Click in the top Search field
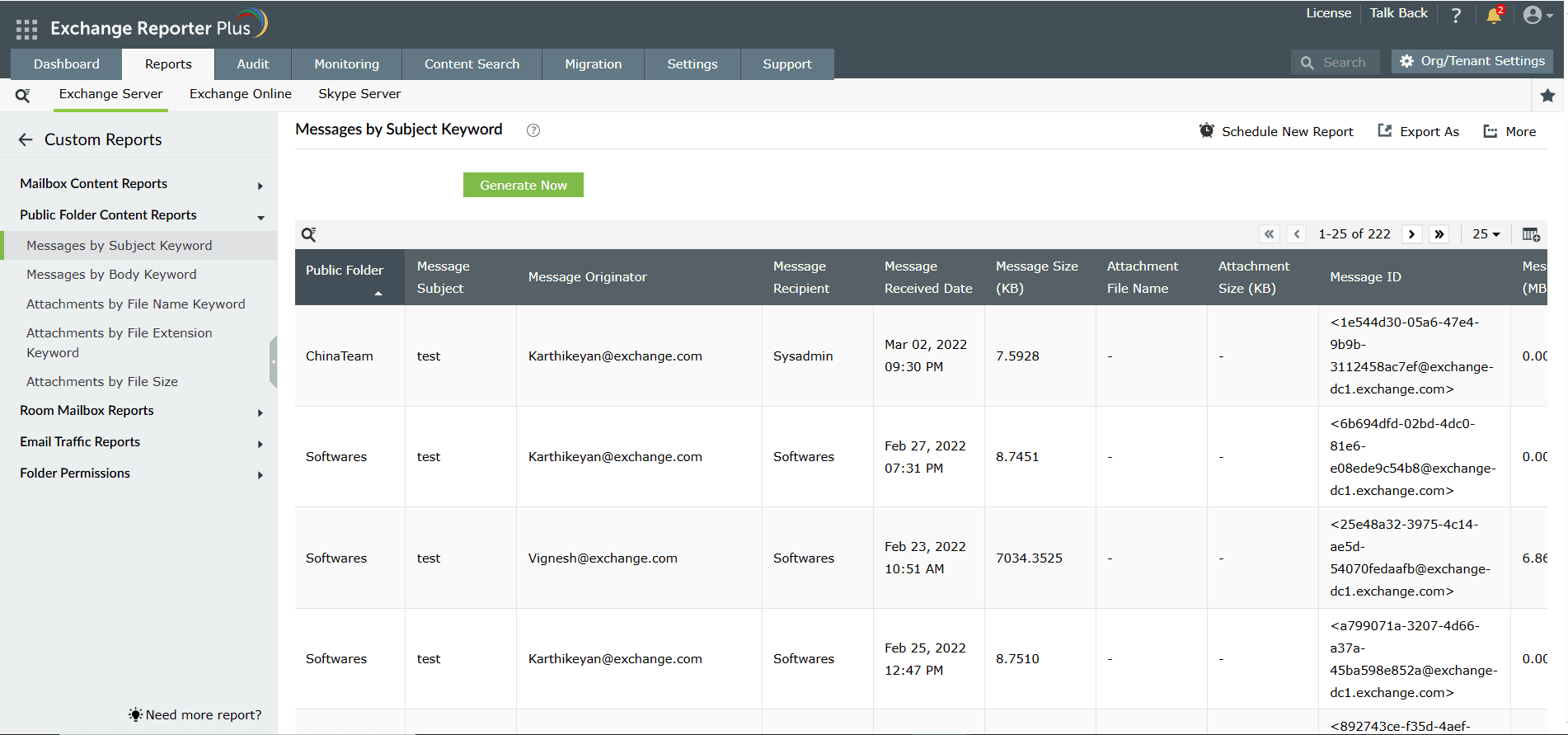The width and height of the screenshot is (1568, 735). [x=1336, y=63]
